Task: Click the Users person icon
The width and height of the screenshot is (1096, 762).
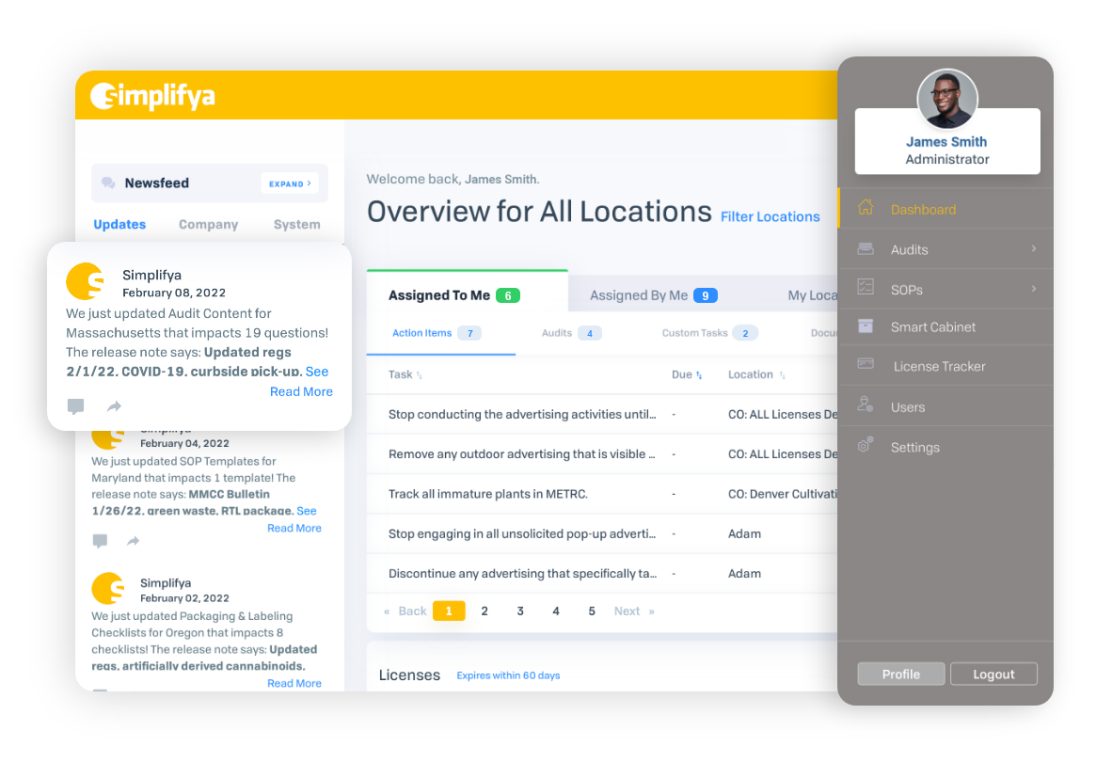Action: click(x=865, y=404)
